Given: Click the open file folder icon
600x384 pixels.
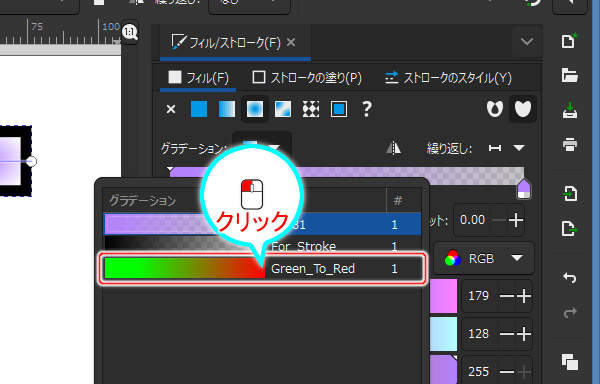Looking at the screenshot, I should pyautogui.click(x=569, y=75).
